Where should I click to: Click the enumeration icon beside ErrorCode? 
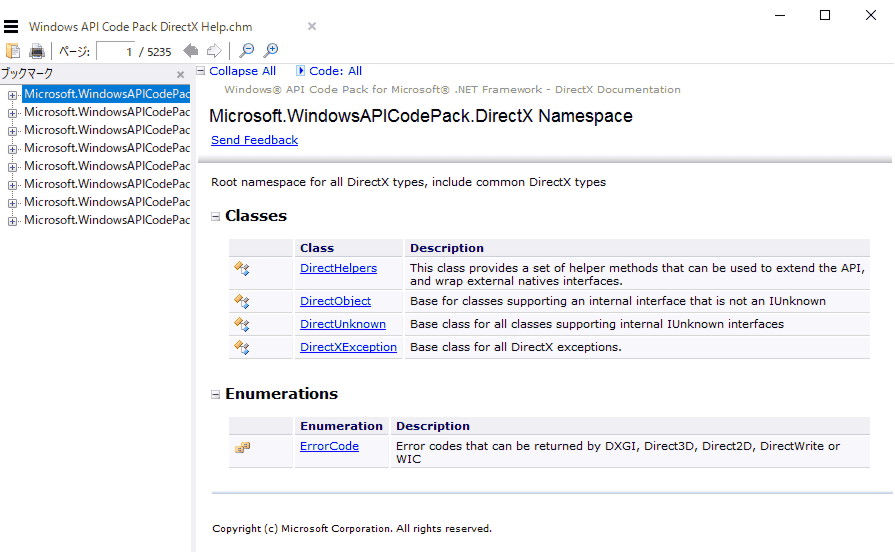coord(243,448)
